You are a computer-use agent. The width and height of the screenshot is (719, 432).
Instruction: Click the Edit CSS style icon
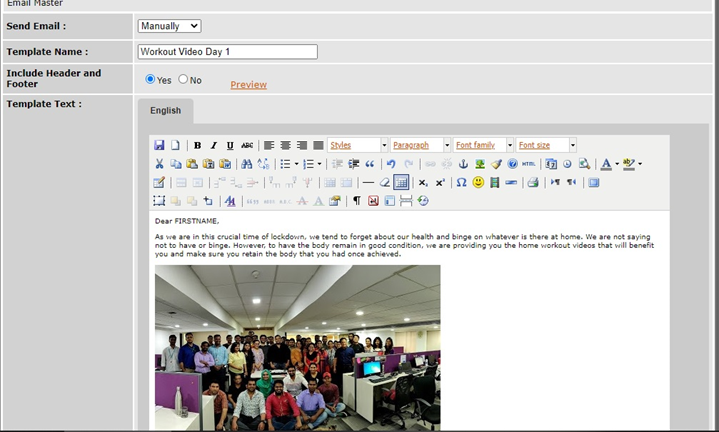[230, 201]
